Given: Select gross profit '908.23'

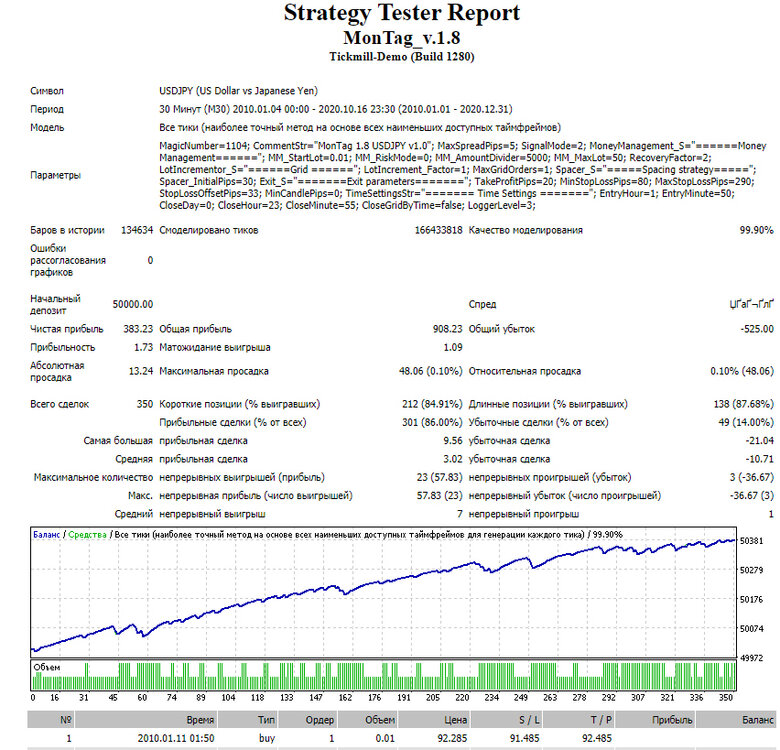Looking at the screenshot, I should tap(447, 329).
